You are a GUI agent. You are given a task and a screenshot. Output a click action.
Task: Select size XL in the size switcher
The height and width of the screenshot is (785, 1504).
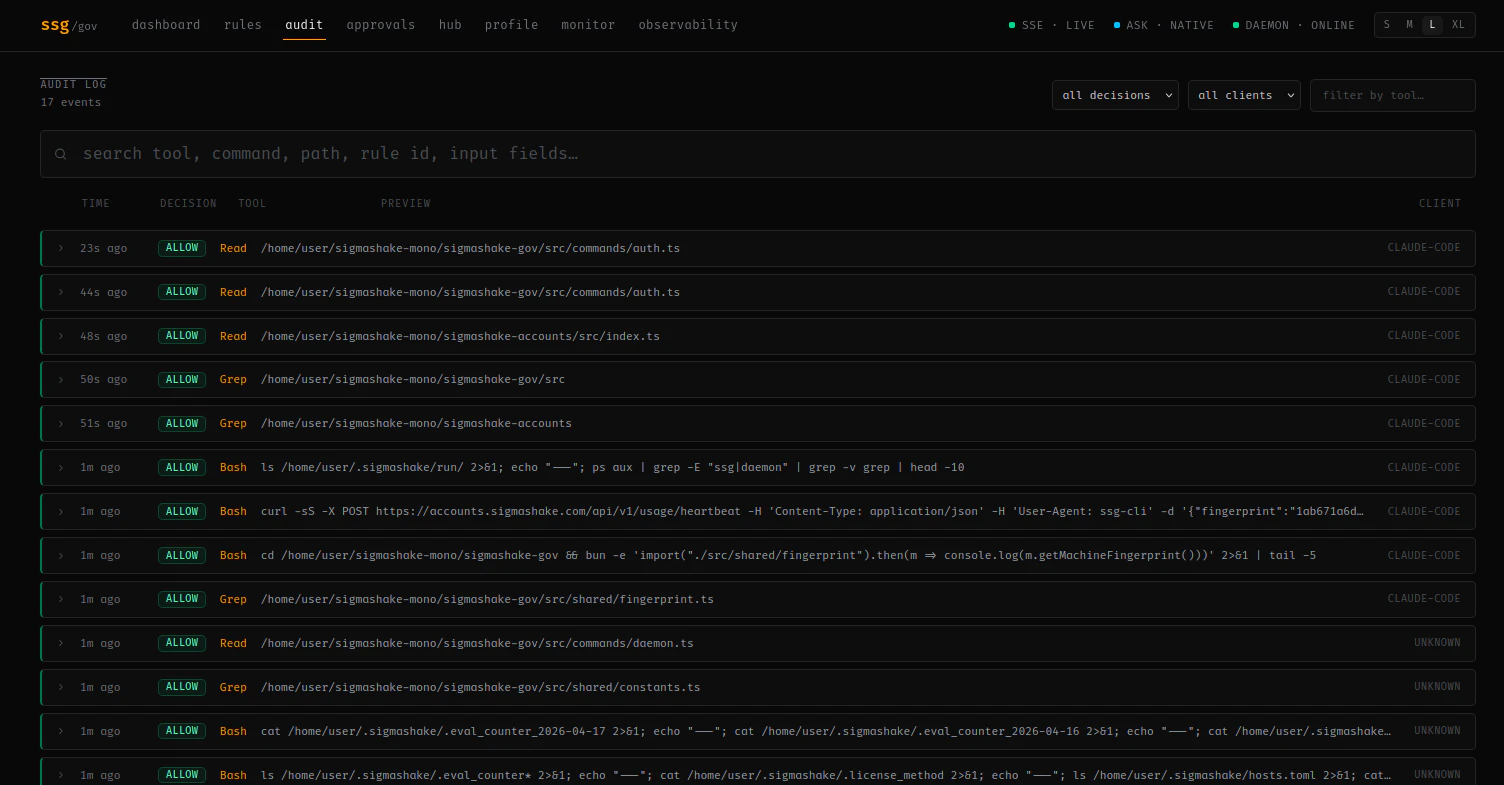click(1458, 25)
